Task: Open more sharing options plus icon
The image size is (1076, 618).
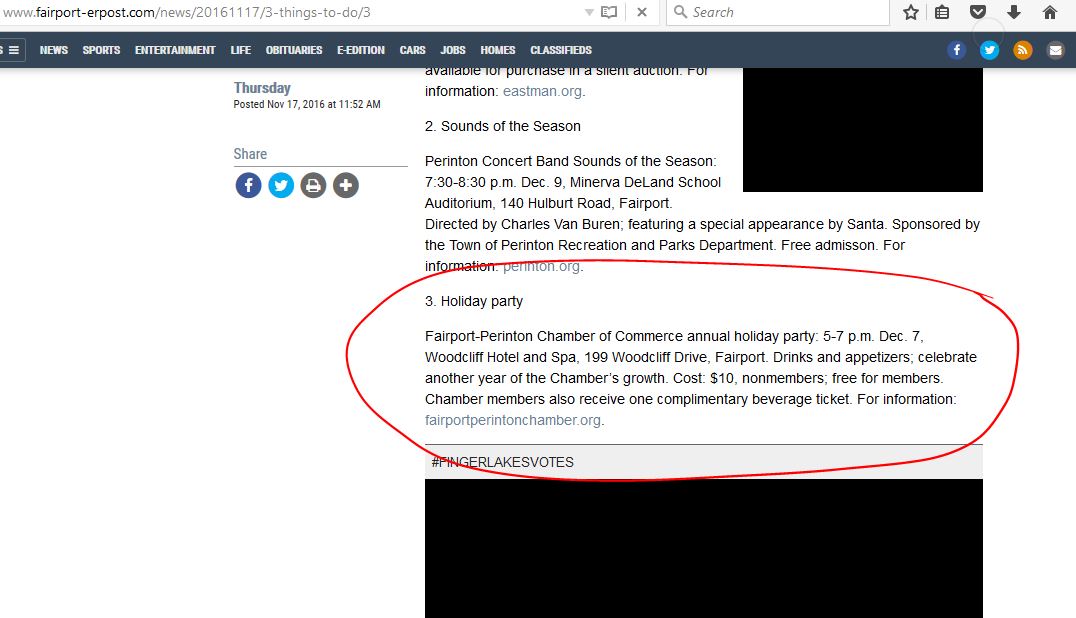Action: click(346, 185)
